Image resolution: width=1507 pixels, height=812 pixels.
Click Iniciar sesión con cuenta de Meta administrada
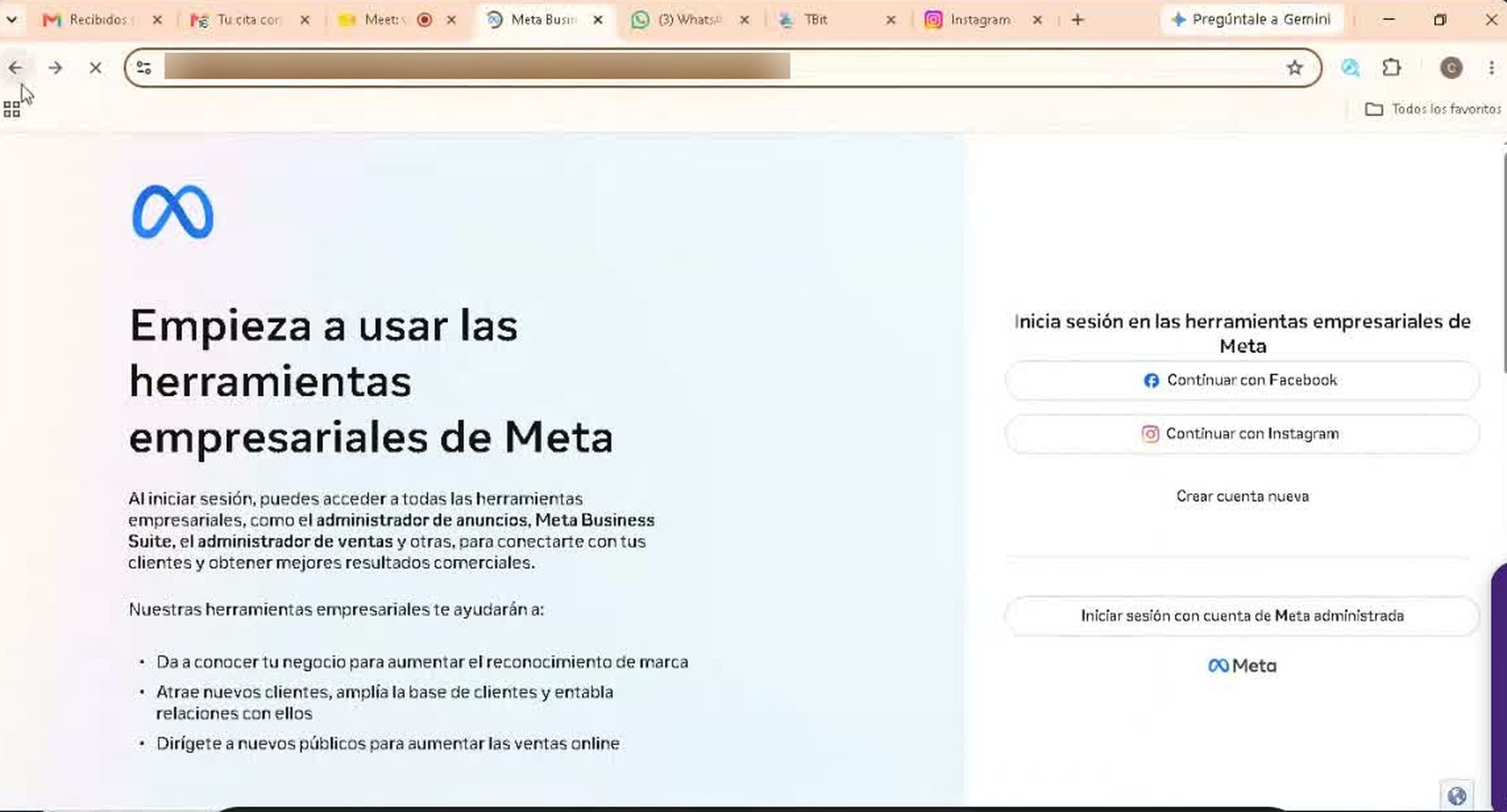pyautogui.click(x=1242, y=615)
